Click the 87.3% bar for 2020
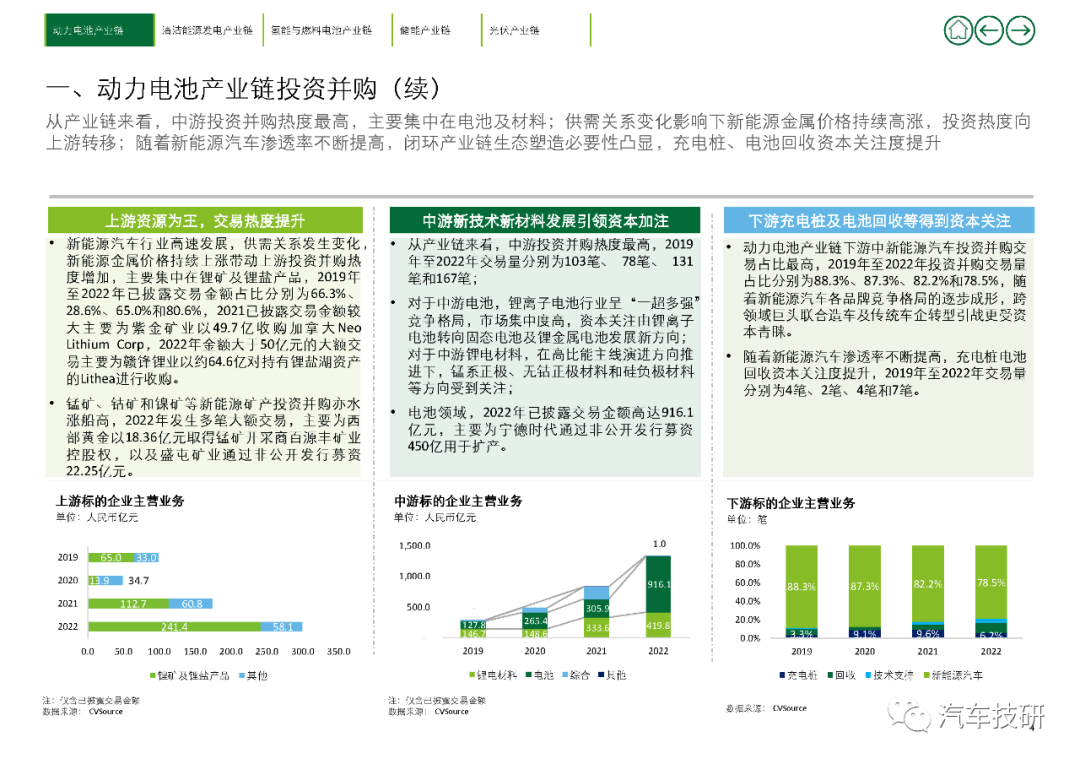 (864, 586)
